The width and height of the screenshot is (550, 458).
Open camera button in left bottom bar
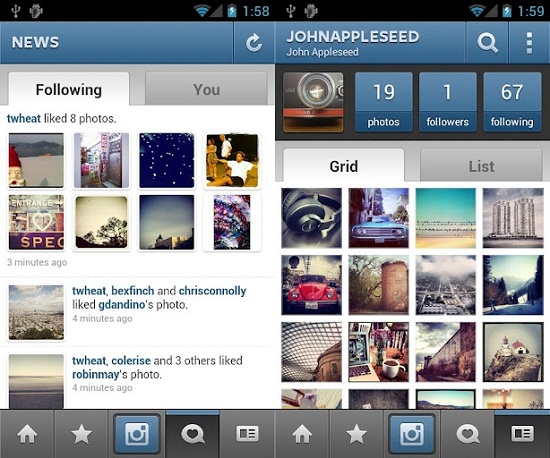coord(137,434)
